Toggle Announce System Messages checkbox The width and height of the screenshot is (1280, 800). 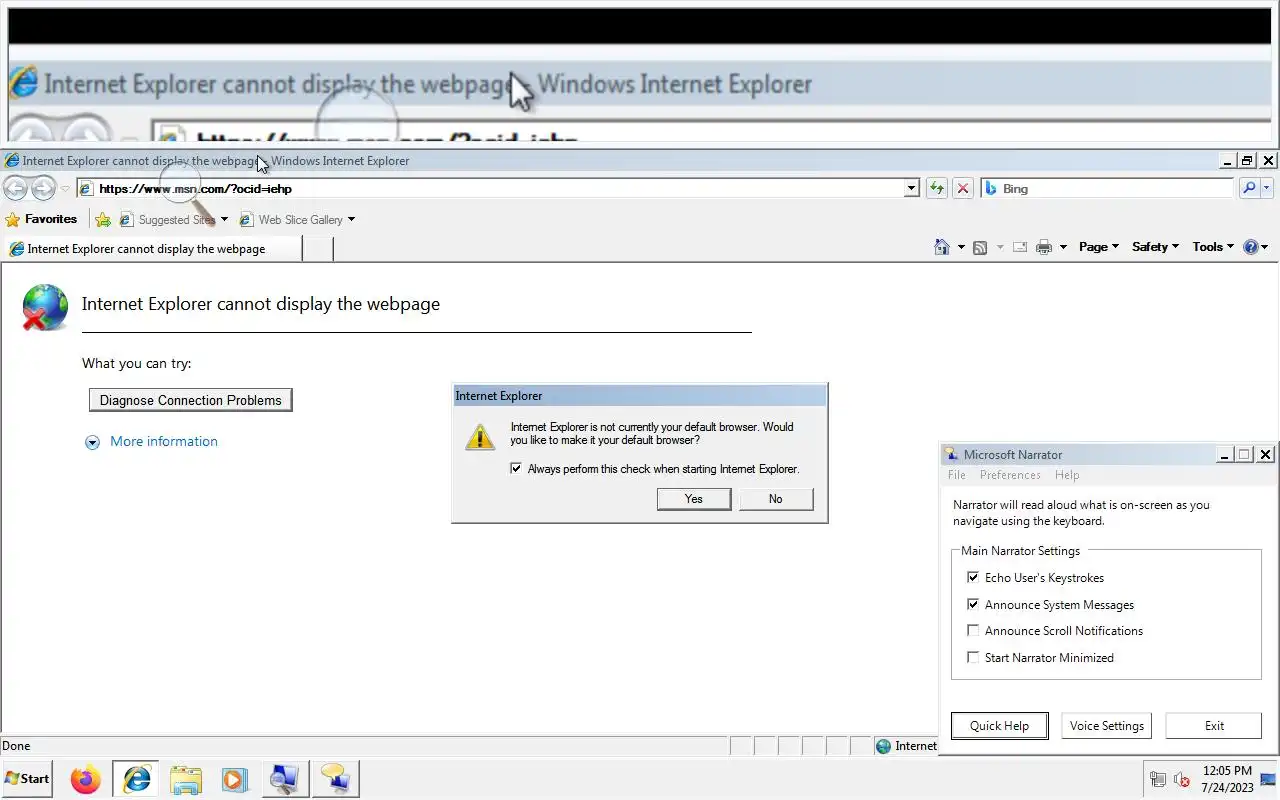[x=973, y=605]
